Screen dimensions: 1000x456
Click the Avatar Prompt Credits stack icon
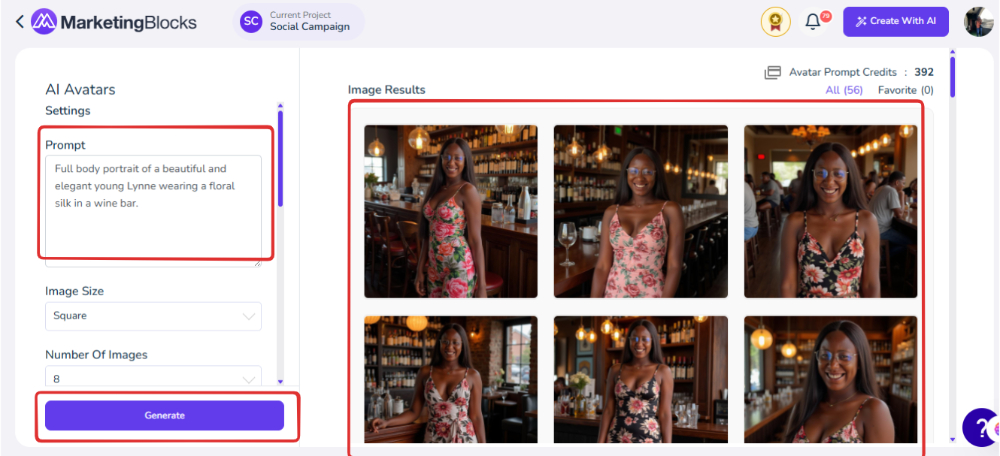(x=772, y=73)
